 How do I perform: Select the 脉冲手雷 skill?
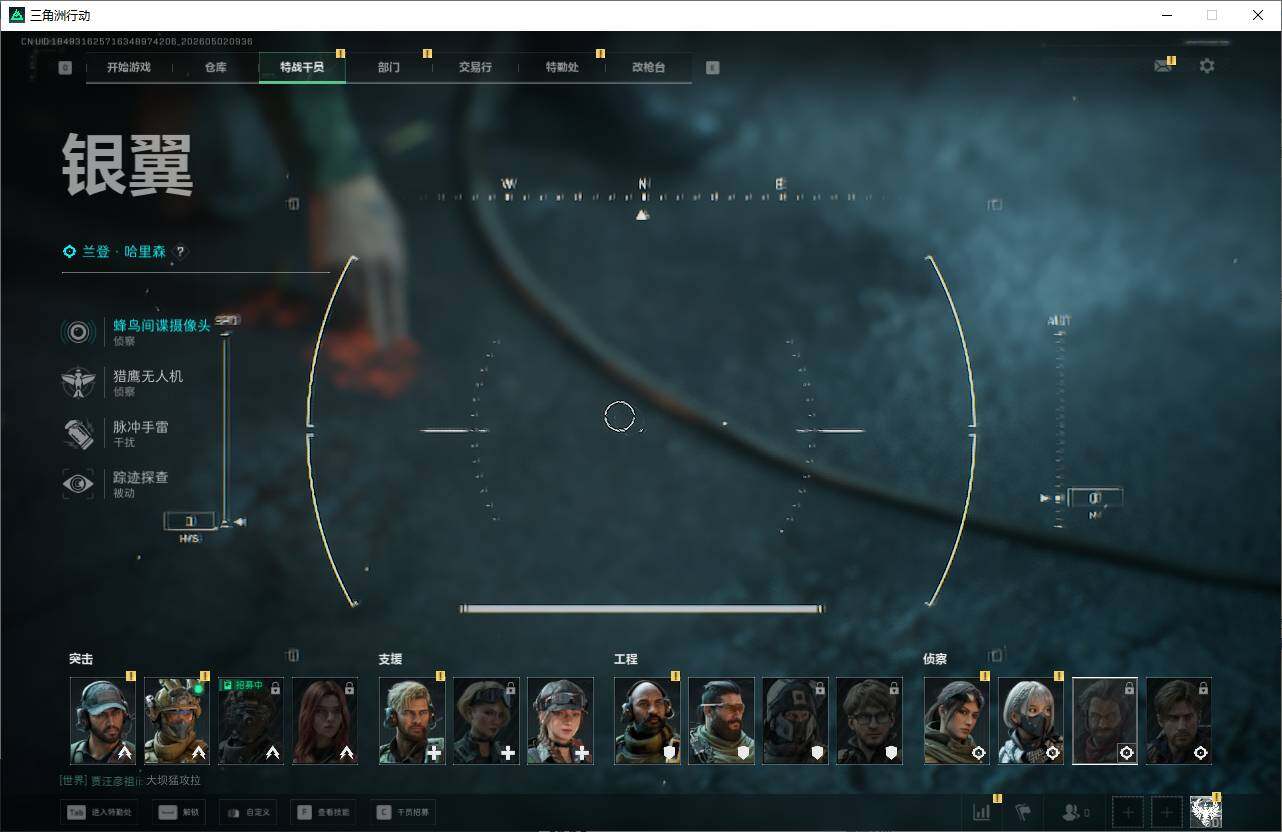tap(115, 433)
